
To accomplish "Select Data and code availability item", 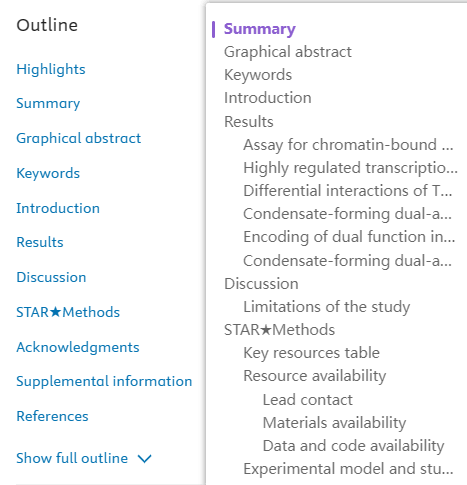I will [353, 446].
